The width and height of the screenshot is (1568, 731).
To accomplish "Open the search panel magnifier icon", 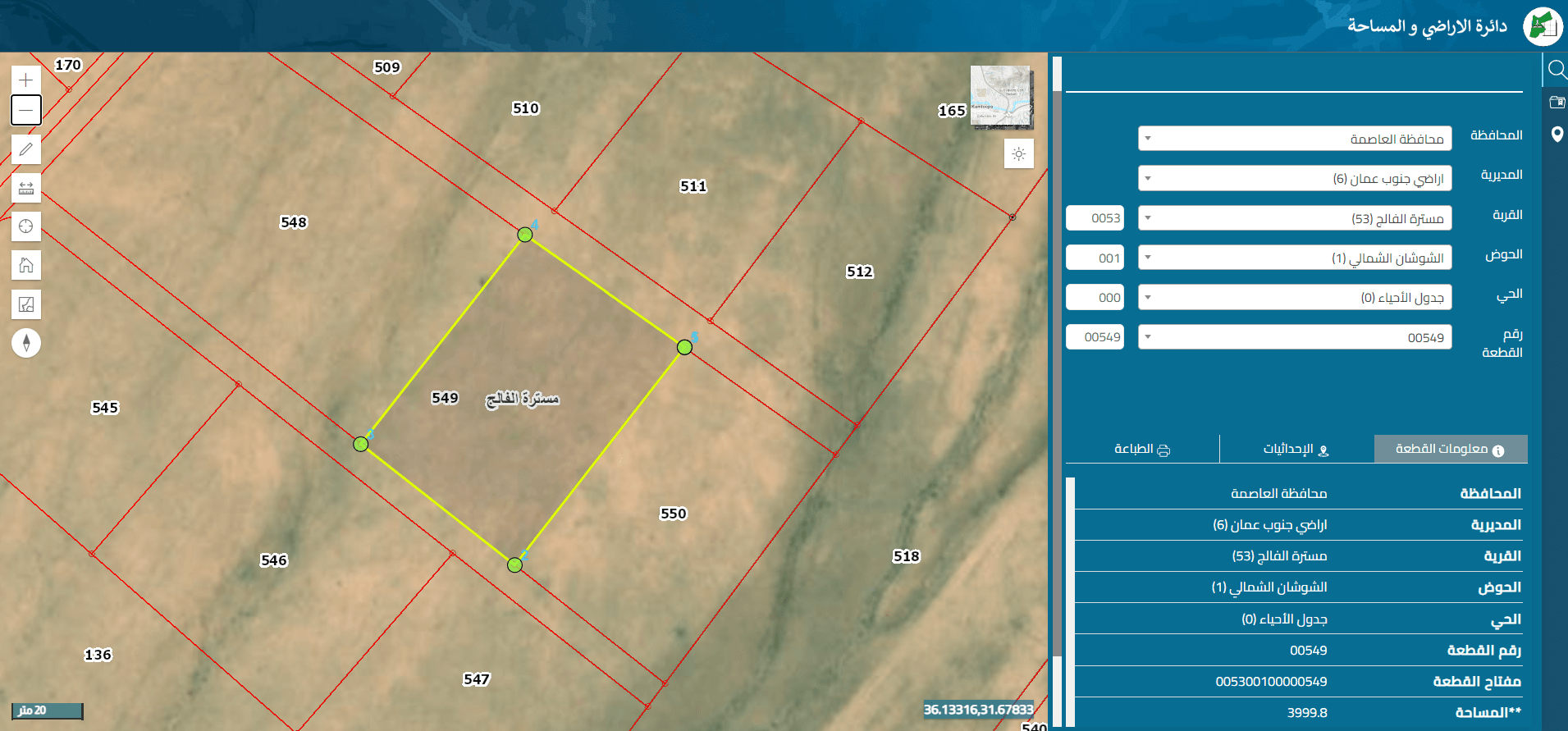I will 1557,70.
